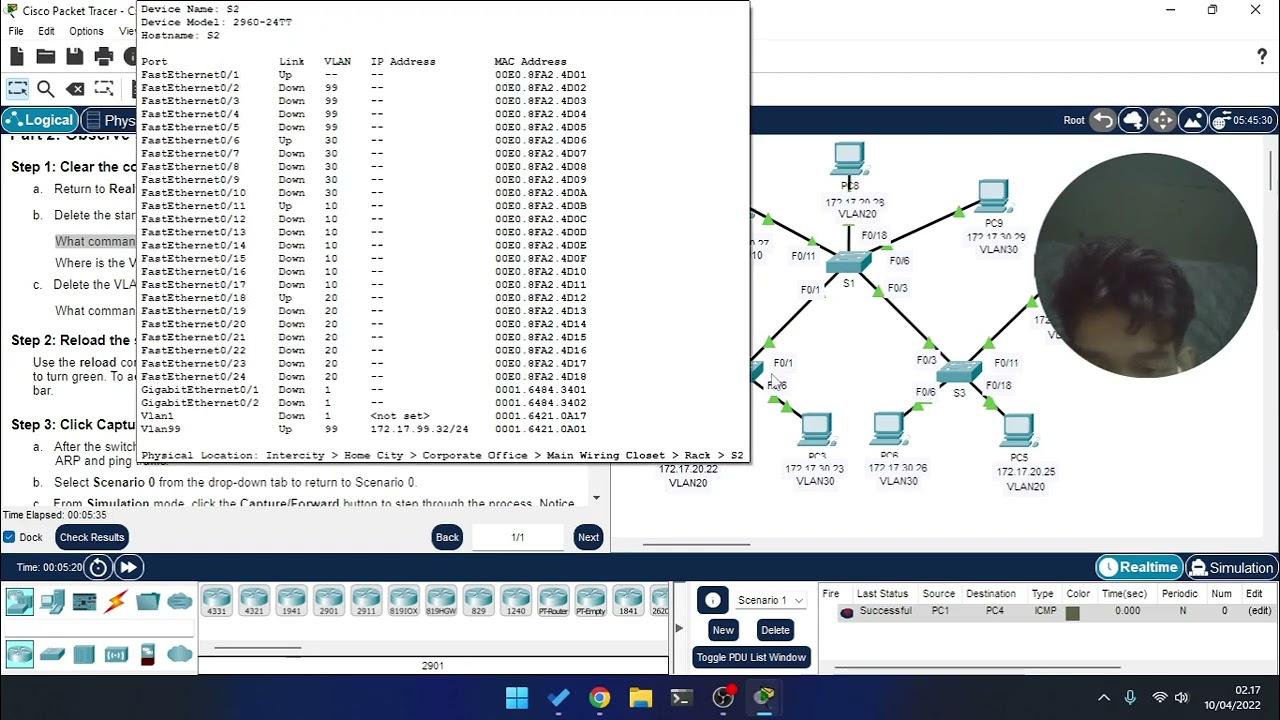
Task: Click the Back navigation arrow icon
Action: coord(1103,120)
